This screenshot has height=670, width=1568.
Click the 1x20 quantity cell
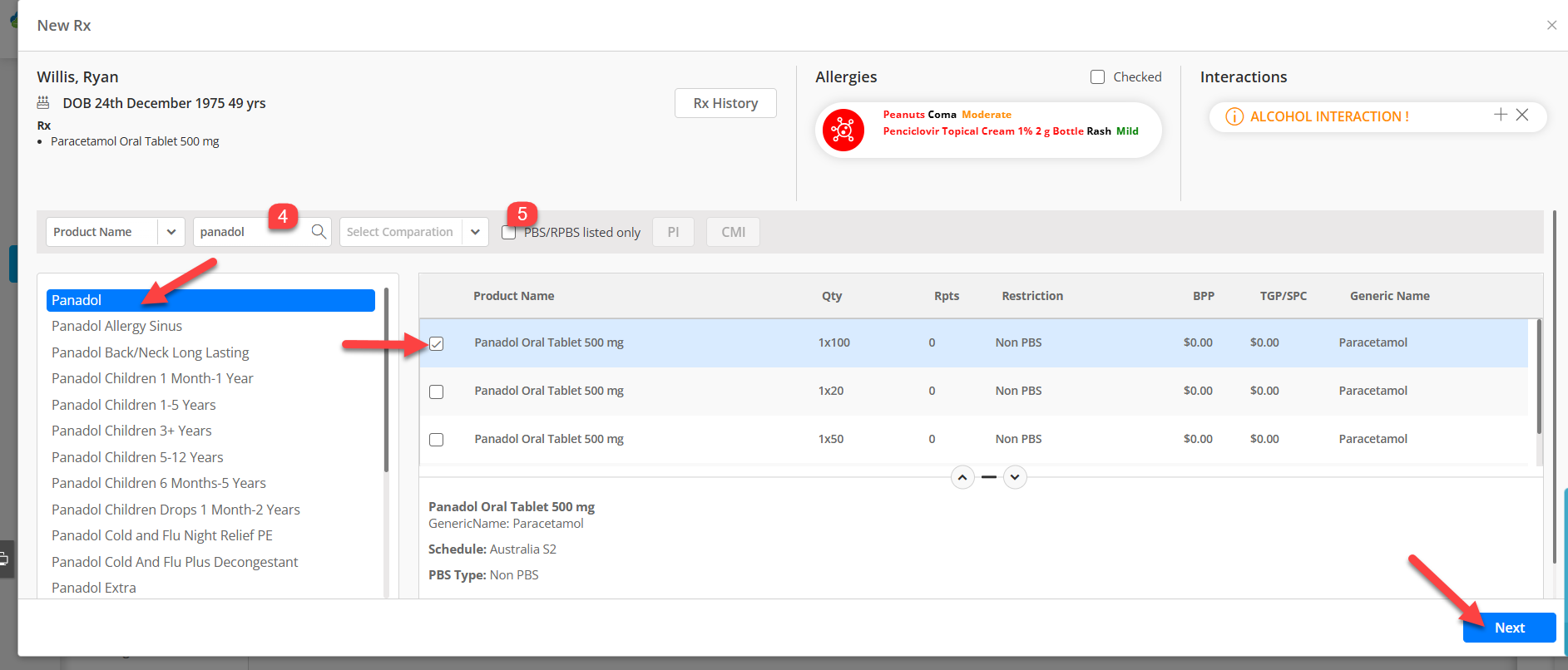pyautogui.click(x=831, y=391)
